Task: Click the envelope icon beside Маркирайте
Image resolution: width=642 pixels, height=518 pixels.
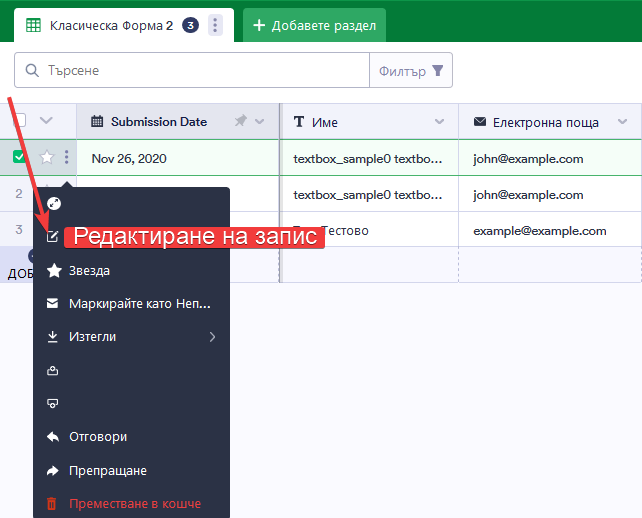Action: (52, 303)
